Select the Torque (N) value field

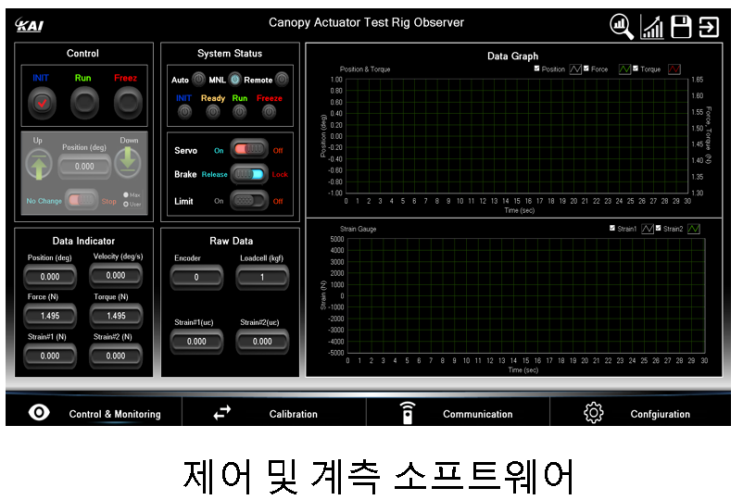[x=116, y=316]
